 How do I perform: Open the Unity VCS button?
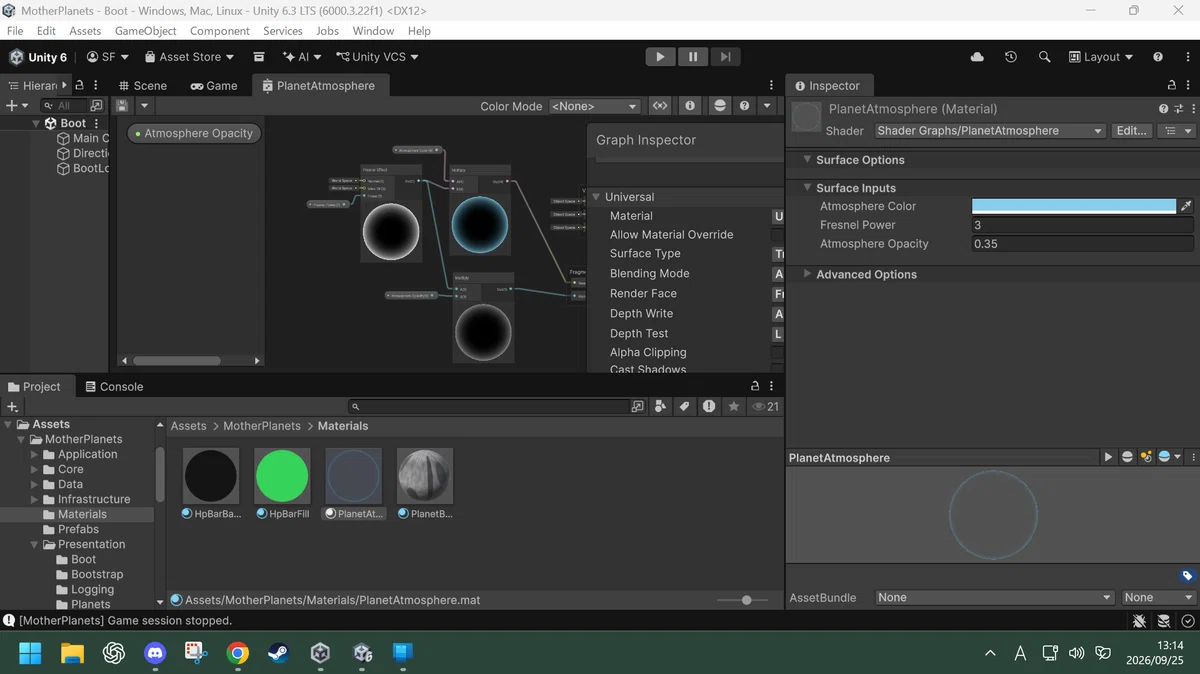(x=378, y=57)
